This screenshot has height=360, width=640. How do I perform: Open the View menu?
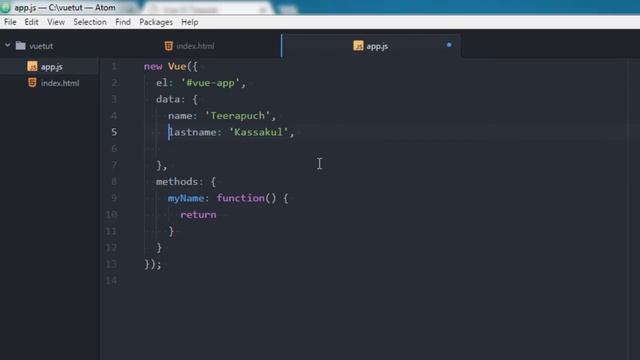point(56,22)
